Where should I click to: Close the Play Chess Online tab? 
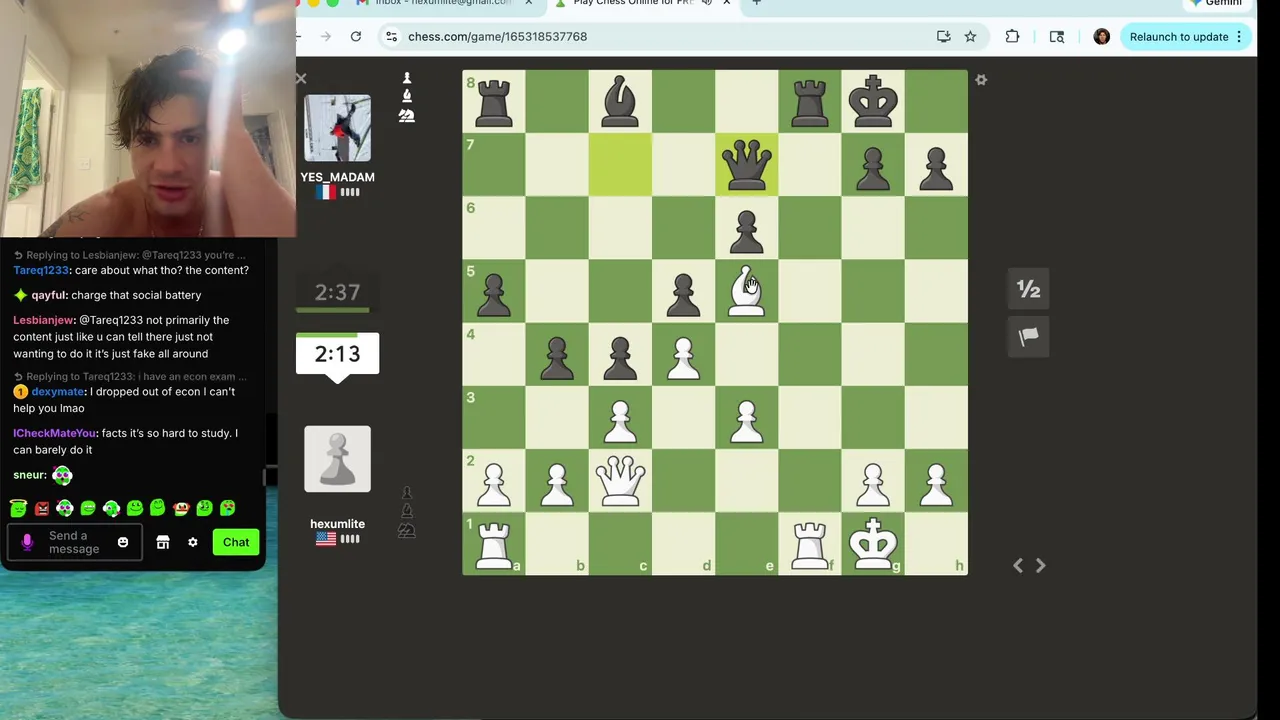tap(727, 4)
